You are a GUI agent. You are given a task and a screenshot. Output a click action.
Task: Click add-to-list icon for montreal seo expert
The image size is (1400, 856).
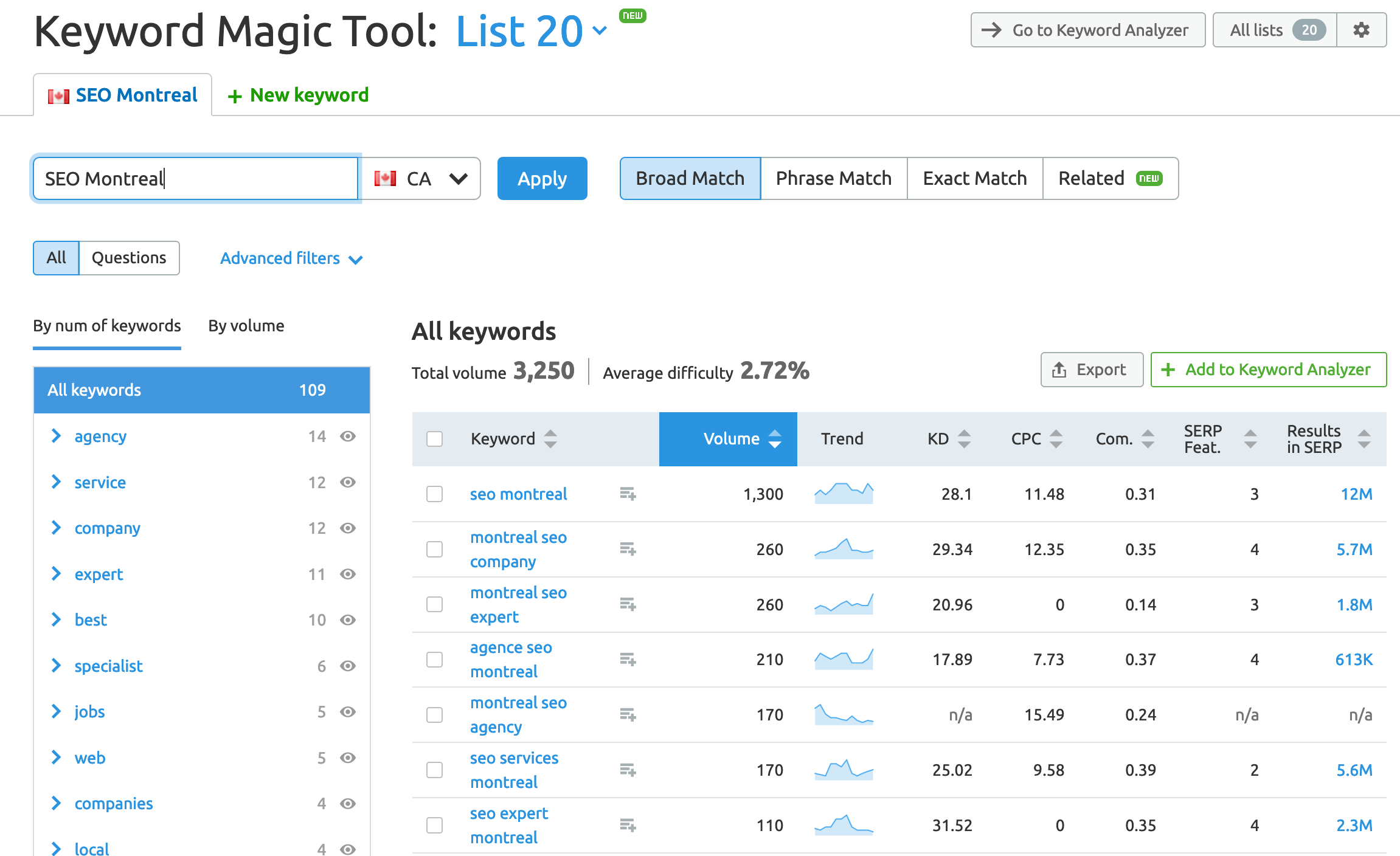point(628,604)
